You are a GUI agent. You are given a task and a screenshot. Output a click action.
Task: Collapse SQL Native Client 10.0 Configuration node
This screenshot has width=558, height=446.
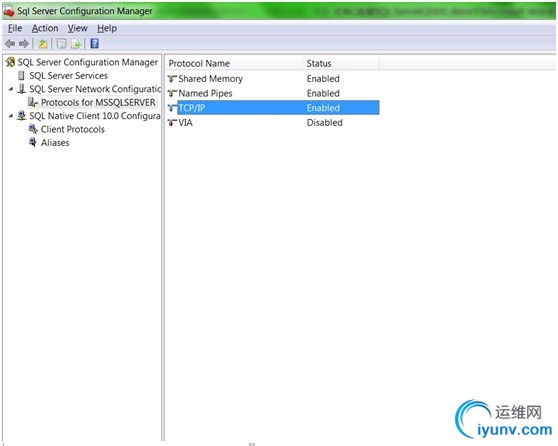(11, 116)
